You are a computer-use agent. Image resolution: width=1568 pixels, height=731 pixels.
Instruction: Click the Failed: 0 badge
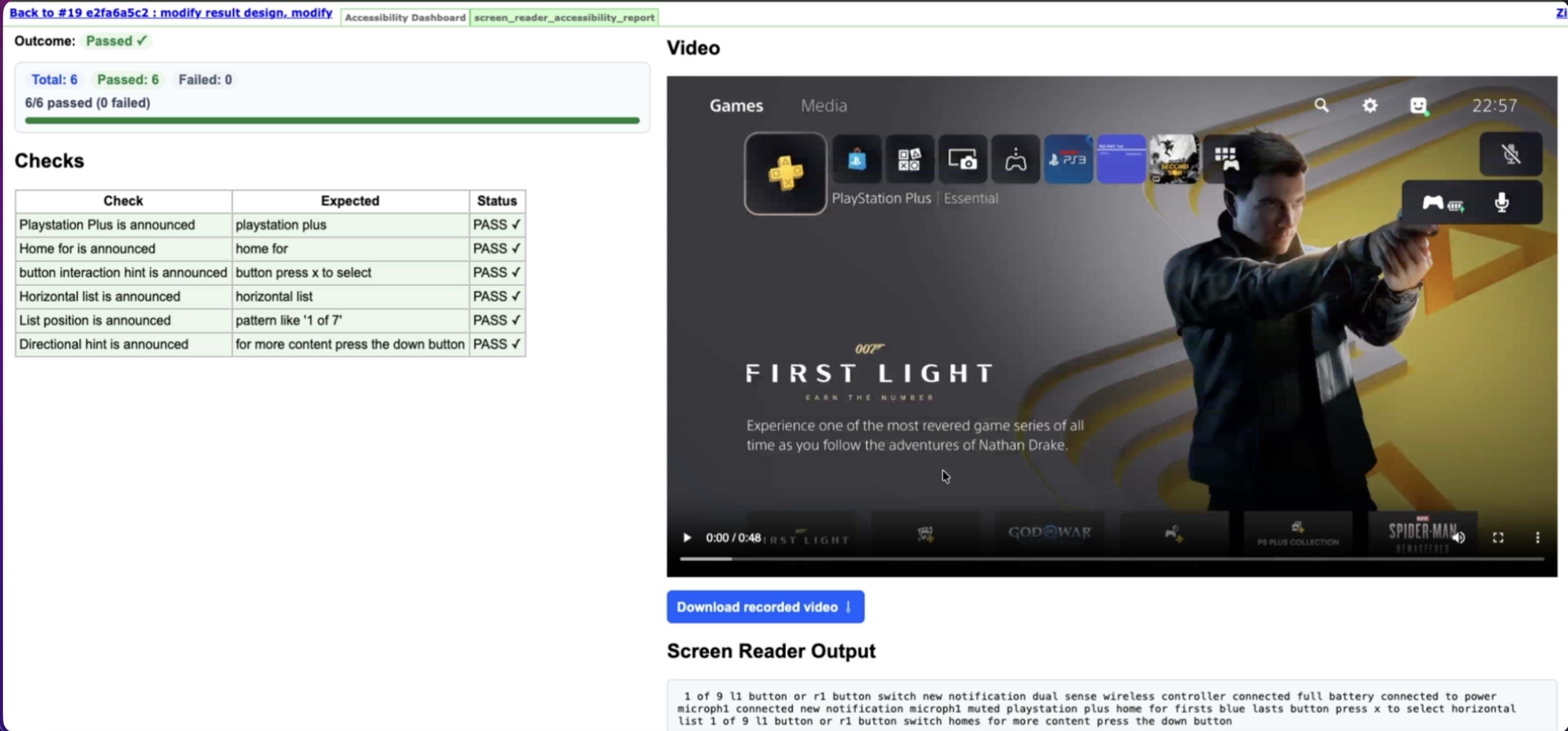tap(205, 79)
